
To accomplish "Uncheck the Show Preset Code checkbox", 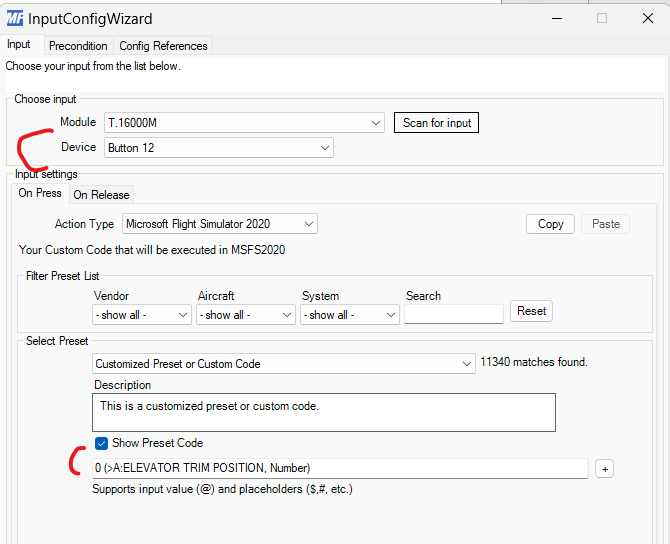I will [102, 443].
